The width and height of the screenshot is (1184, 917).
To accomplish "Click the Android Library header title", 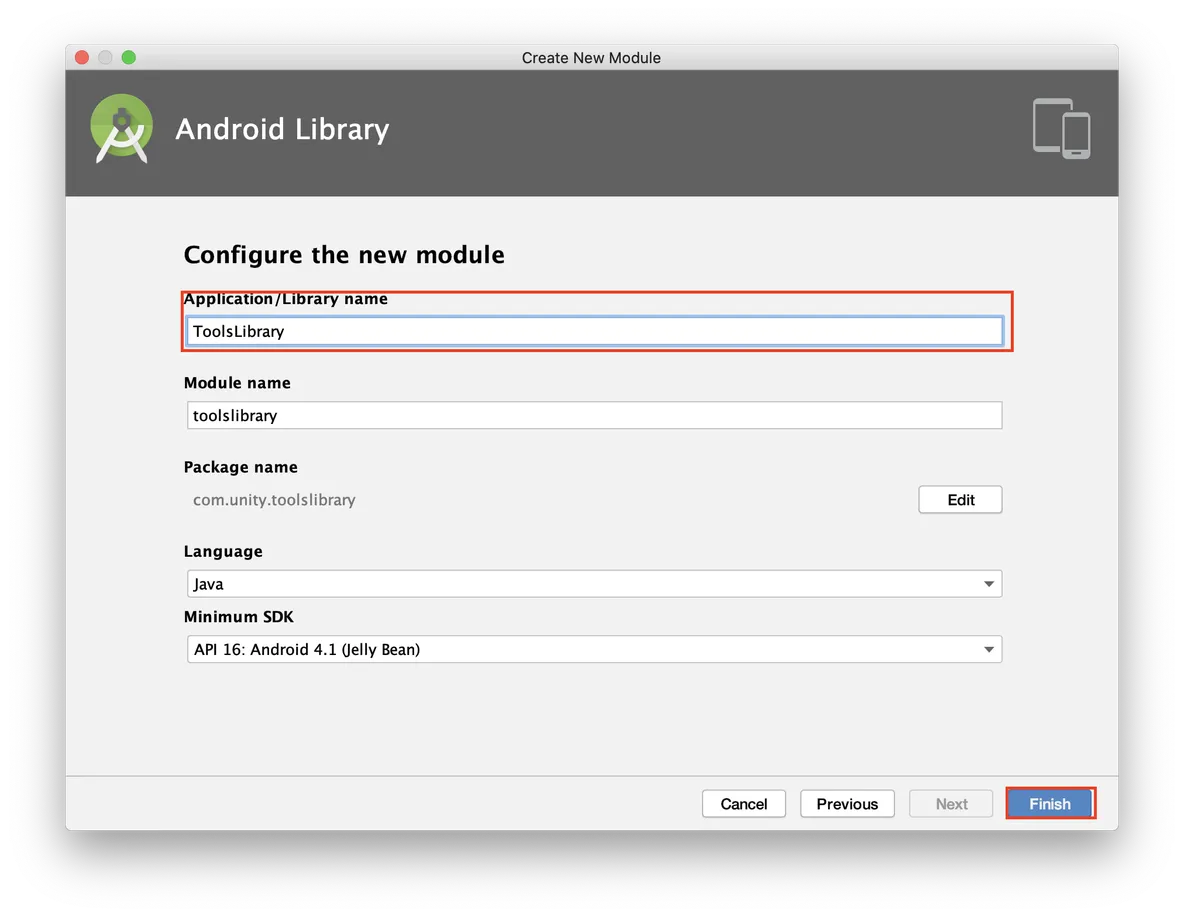I will [x=282, y=129].
